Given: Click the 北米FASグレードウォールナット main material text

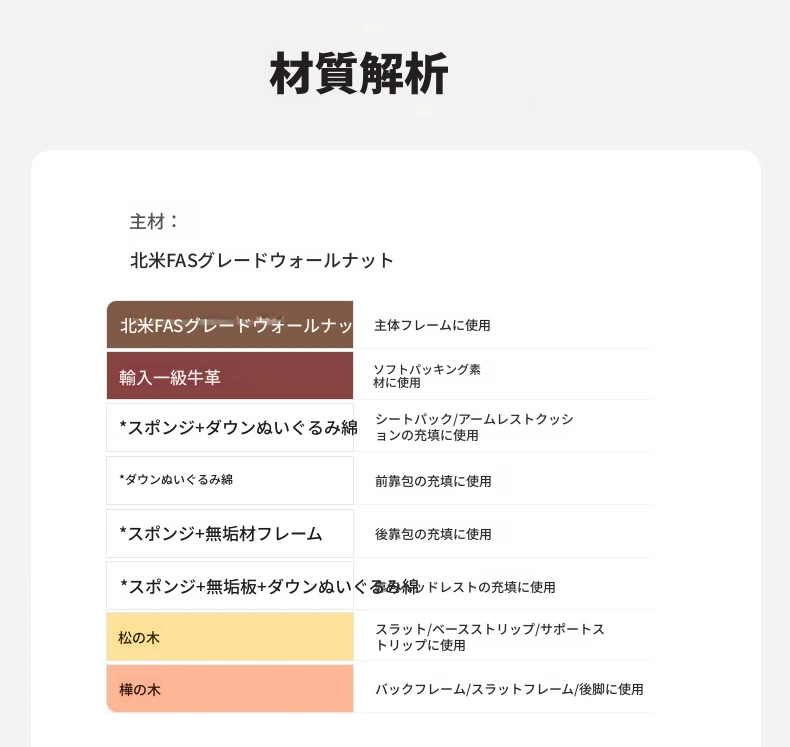Looking at the screenshot, I should (x=262, y=260).
